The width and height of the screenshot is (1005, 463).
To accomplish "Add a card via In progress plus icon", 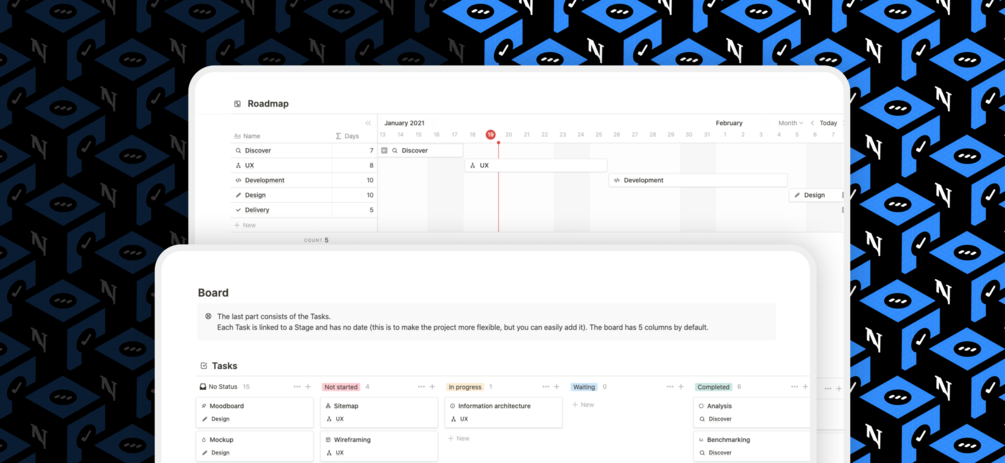I will (556, 387).
